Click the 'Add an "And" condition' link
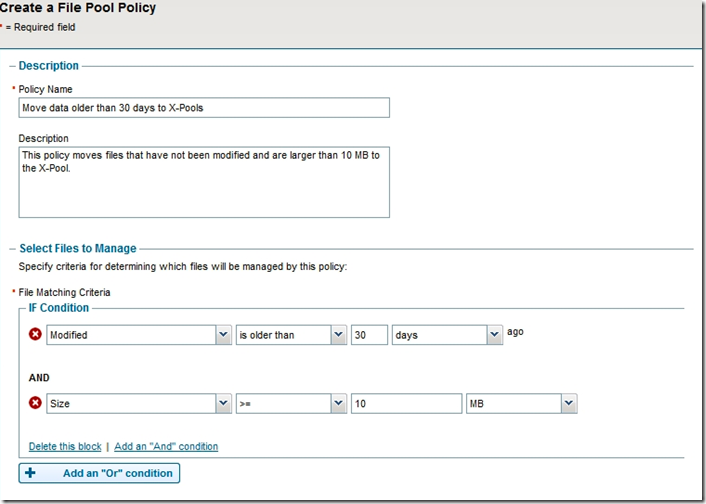706x504 pixels. click(166, 446)
